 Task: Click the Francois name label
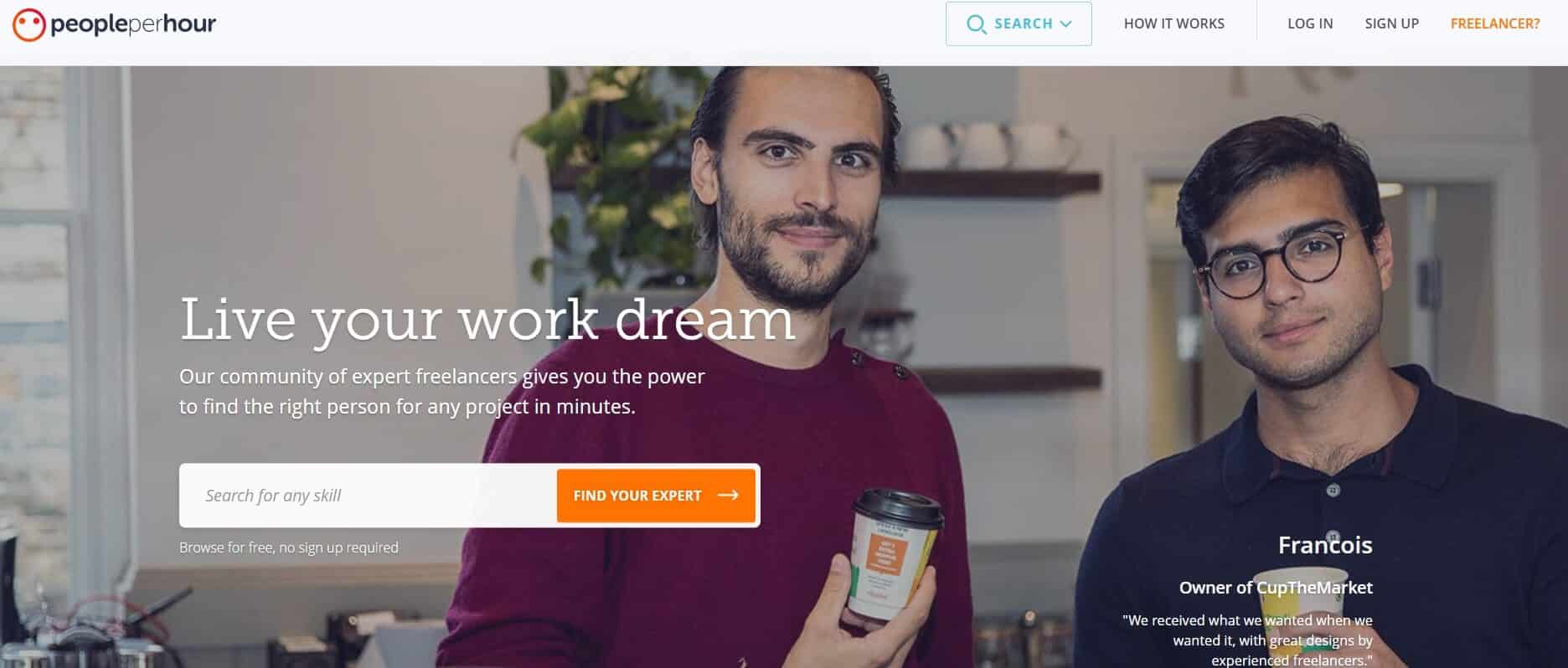pyautogui.click(x=1325, y=545)
